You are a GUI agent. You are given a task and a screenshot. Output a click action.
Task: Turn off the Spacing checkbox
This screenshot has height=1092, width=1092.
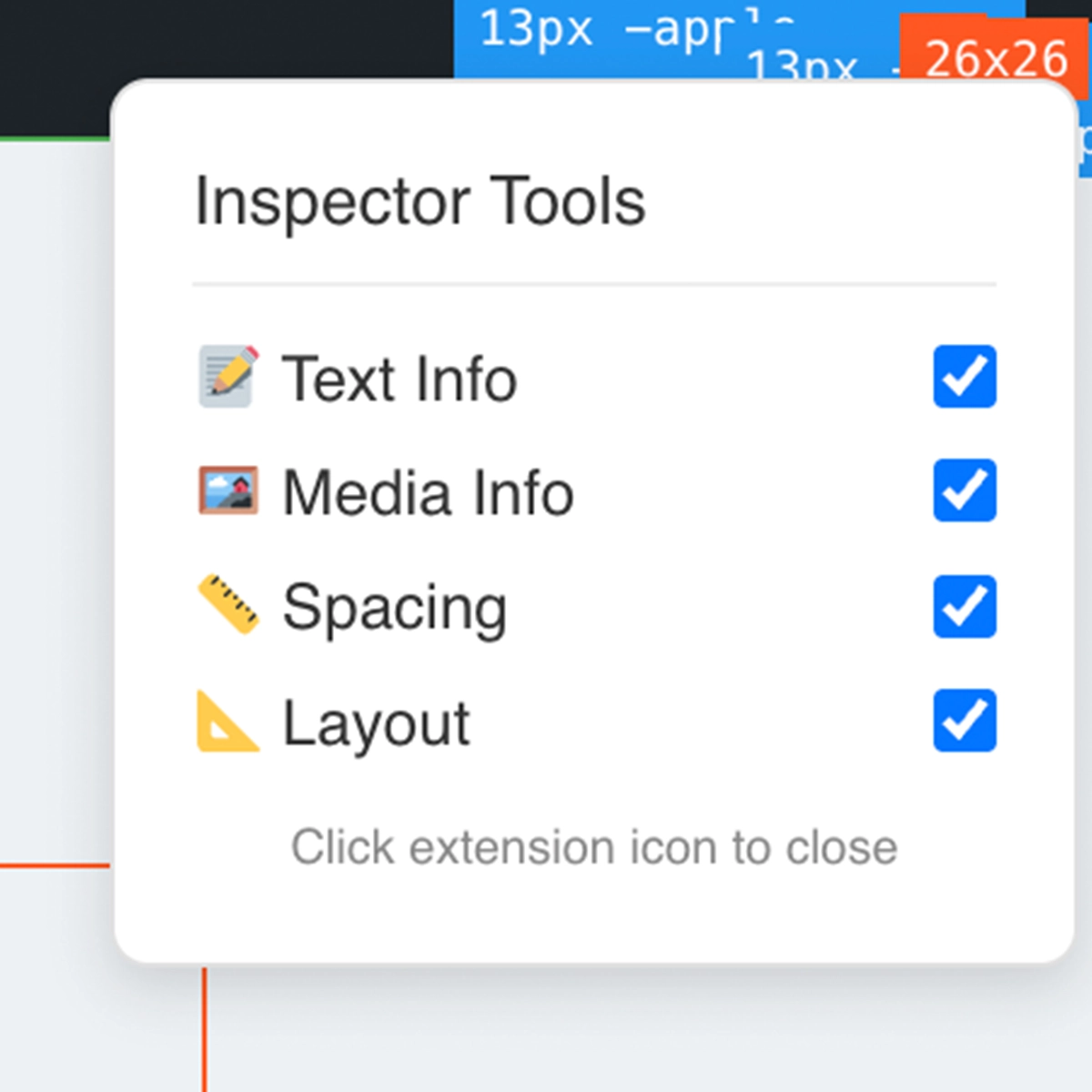point(964,606)
